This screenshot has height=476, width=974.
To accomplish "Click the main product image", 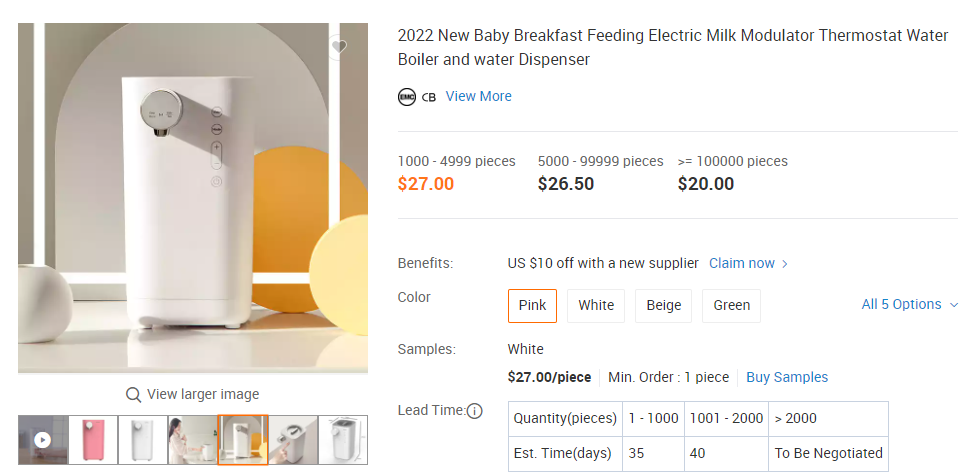I will pos(193,198).
